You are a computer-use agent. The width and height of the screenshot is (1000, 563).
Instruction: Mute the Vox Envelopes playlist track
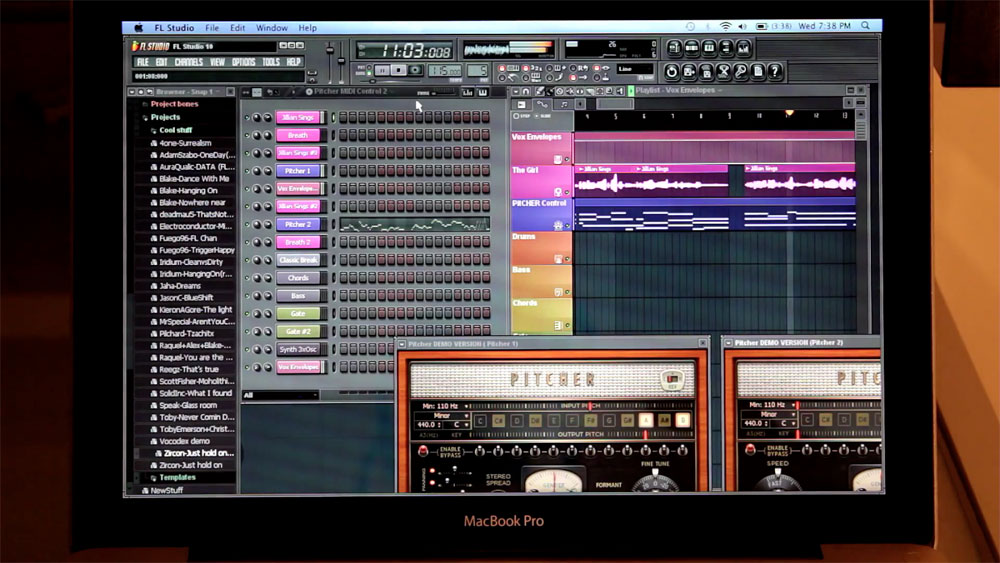point(567,159)
